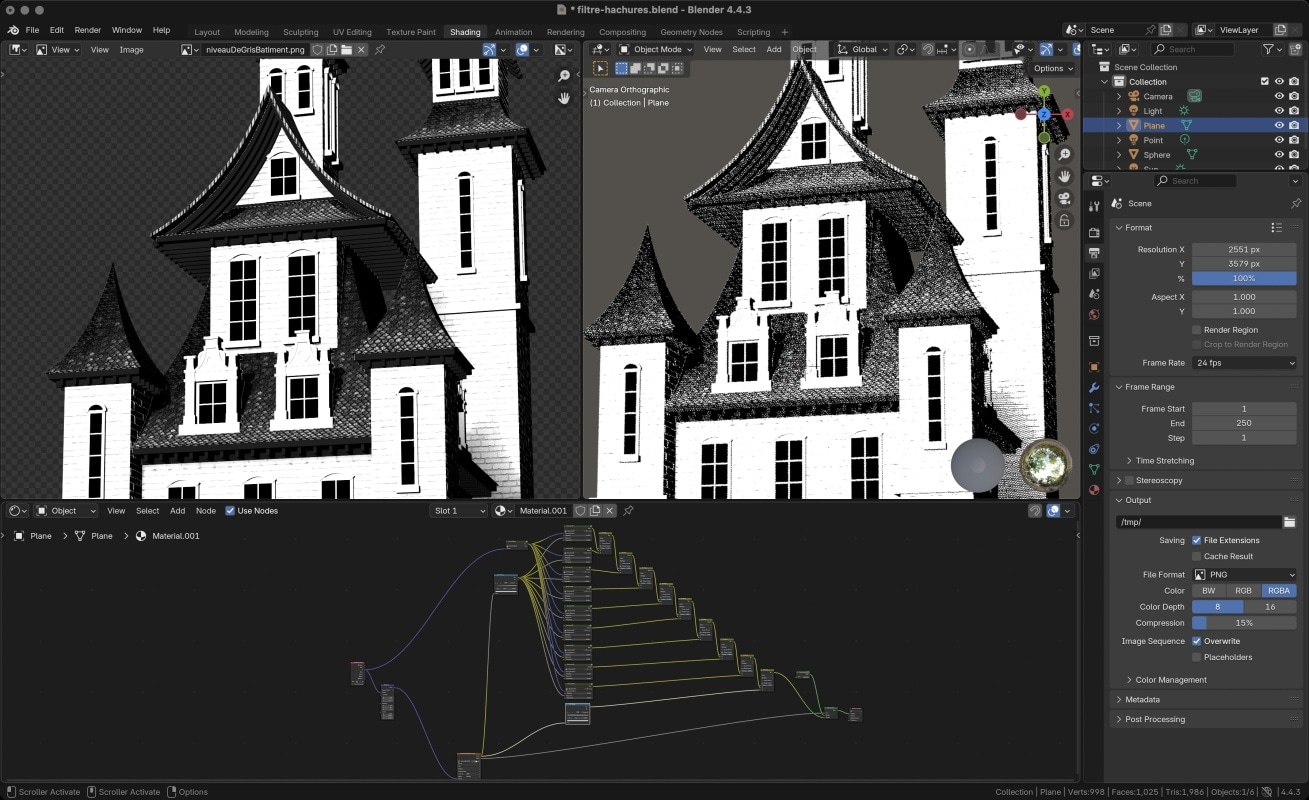Toggle File Extensions checkbox
This screenshot has height=800, width=1309.
1197,540
